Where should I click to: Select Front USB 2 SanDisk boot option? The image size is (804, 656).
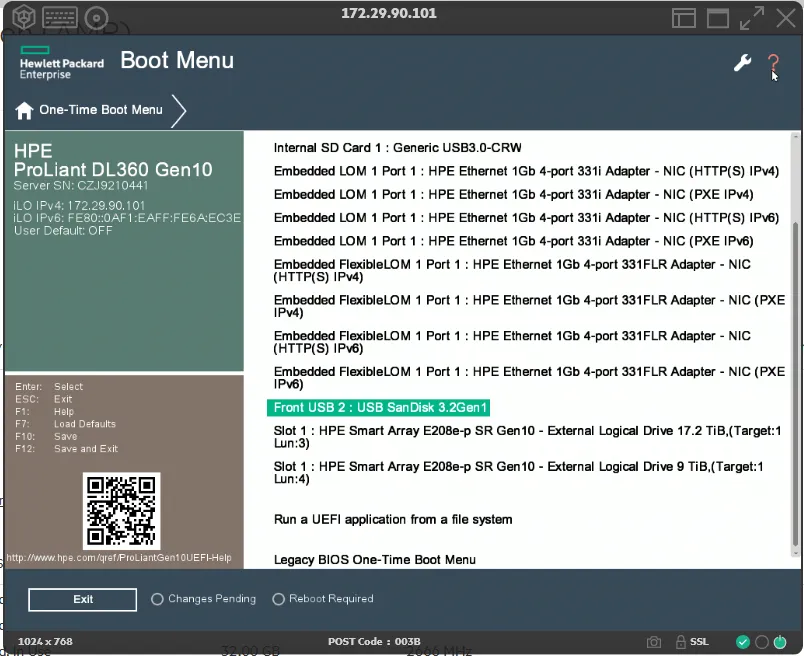[378, 407]
